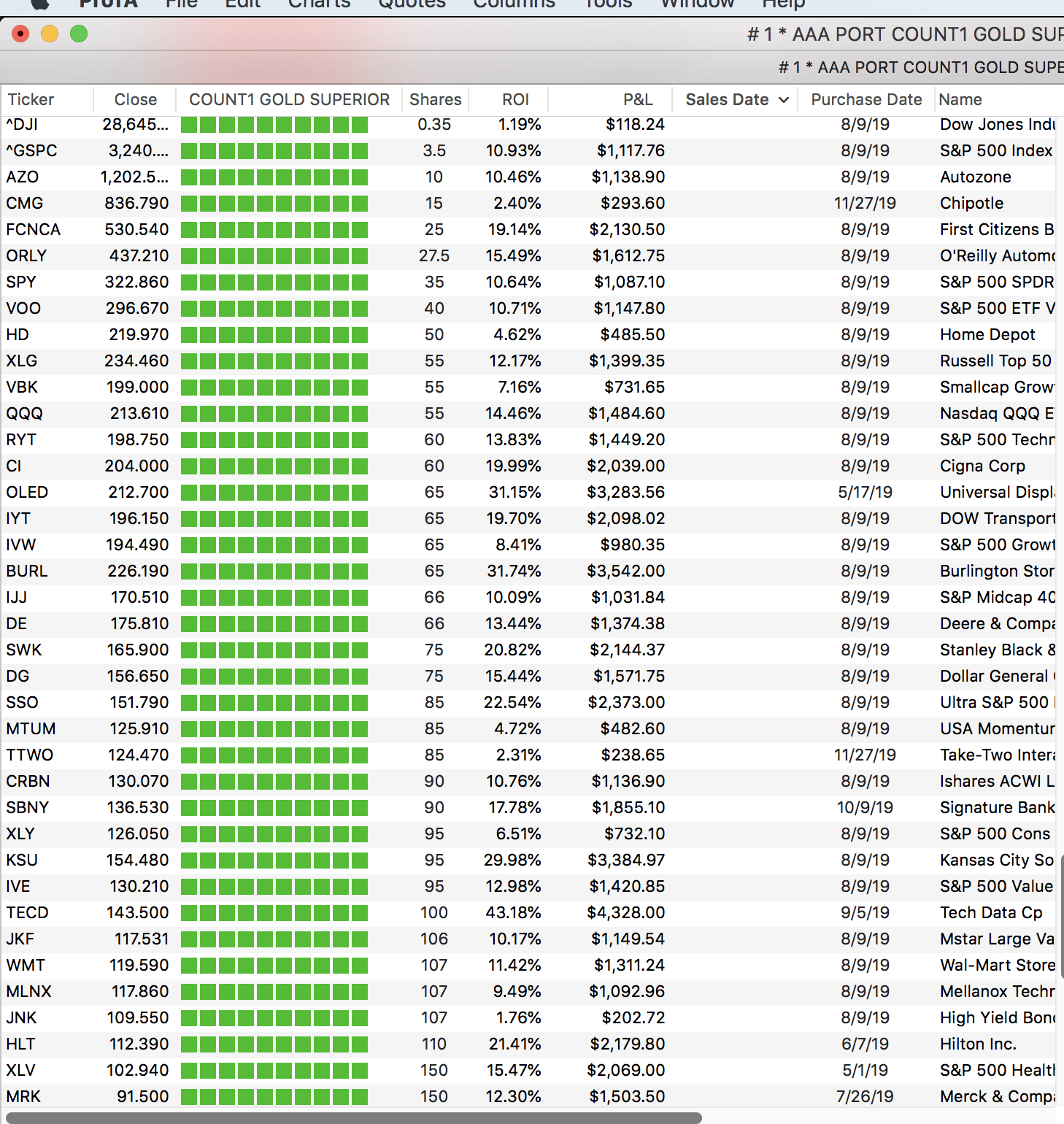Screen dimensions: 1064x1124
Task: Select the ^GSPC ticker cell
Action: pos(31,150)
